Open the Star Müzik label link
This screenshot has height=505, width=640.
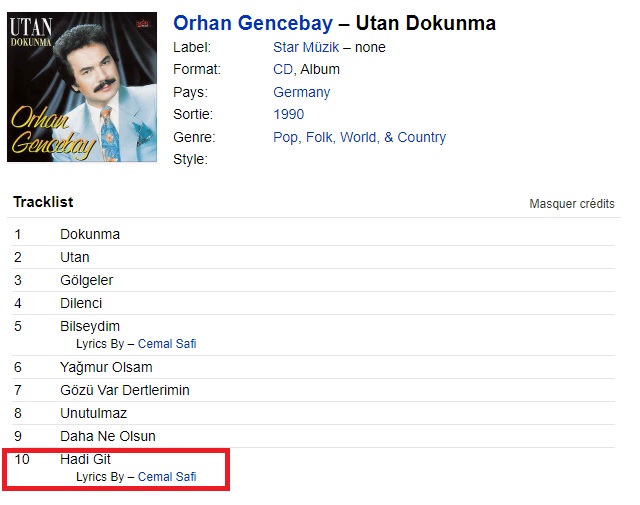pos(305,47)
